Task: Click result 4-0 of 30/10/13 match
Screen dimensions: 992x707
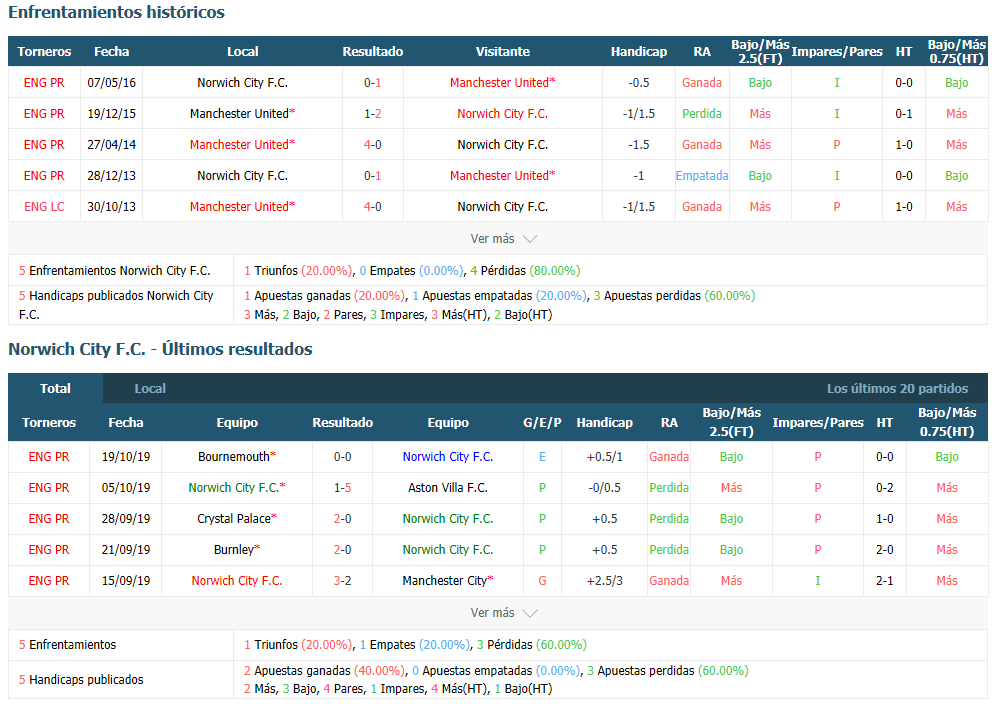Action: click(373, 207)
